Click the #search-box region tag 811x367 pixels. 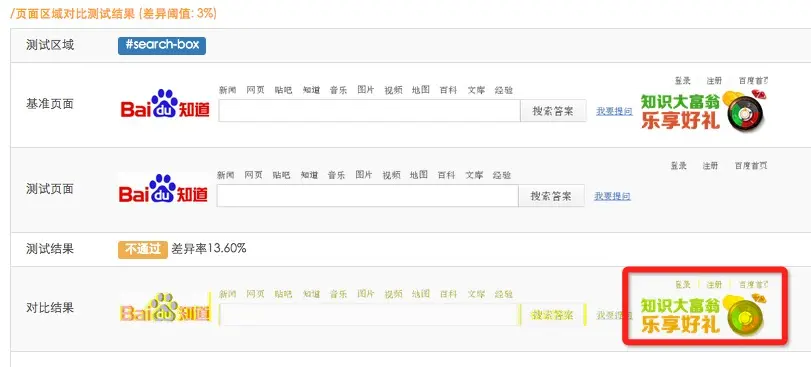162,45
